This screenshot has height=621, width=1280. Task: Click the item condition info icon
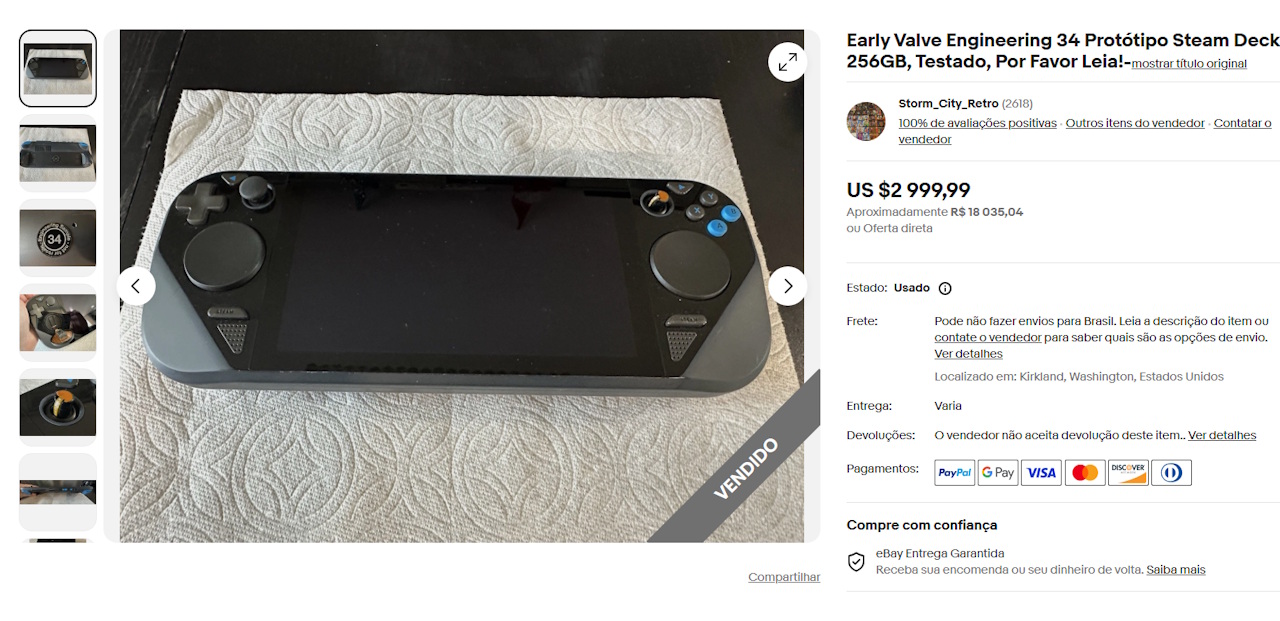[945, 288]
